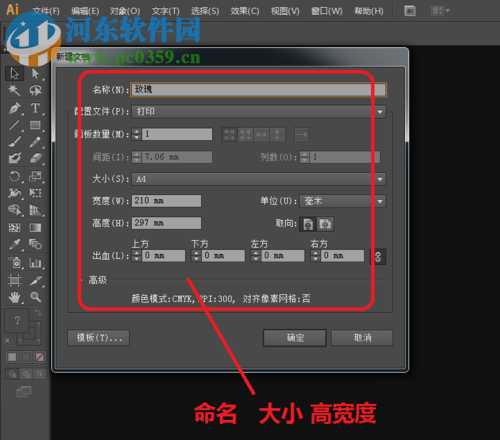Select the Symbol Sprayer tool
The height and width of the screenshot is (440, 500).
(15, 263)
